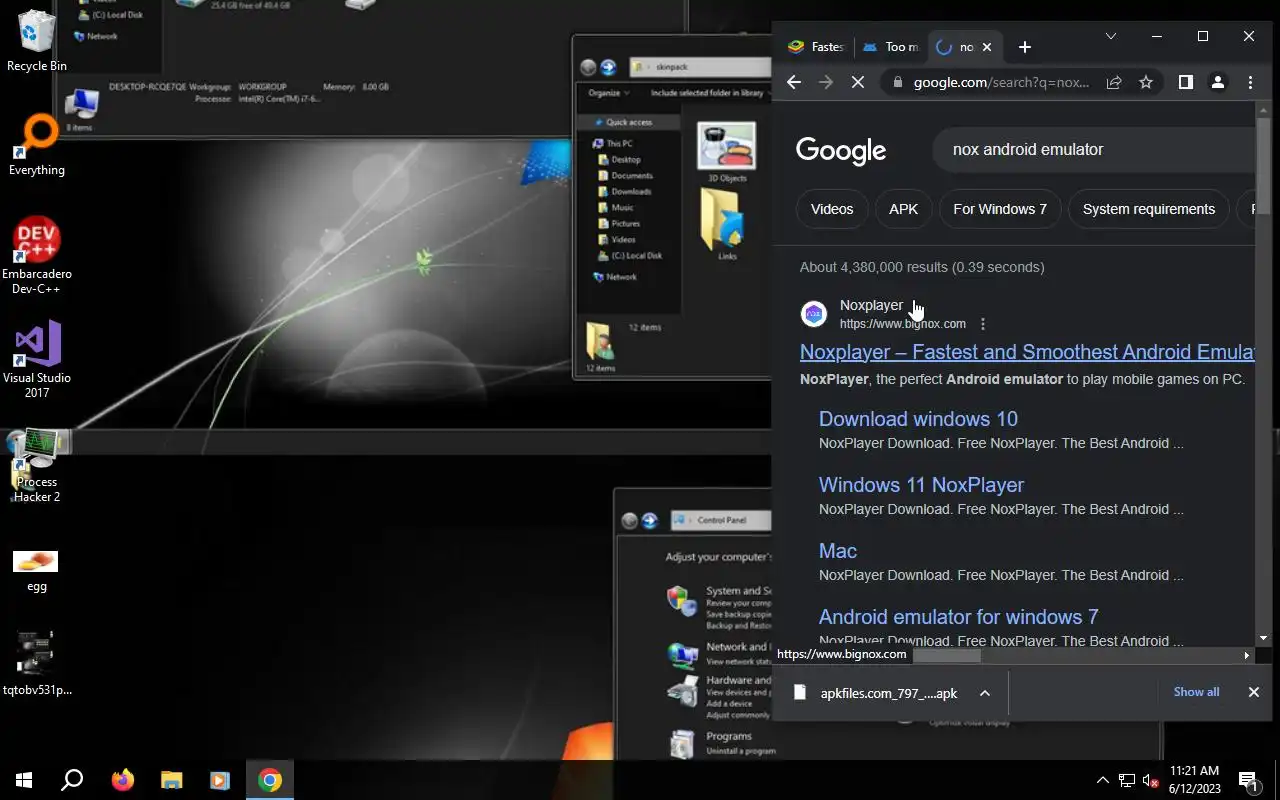1280x800 pixels.
Task: Open the Chrome profile menu
Action: pyautogui.click(x=1218, y=83)
